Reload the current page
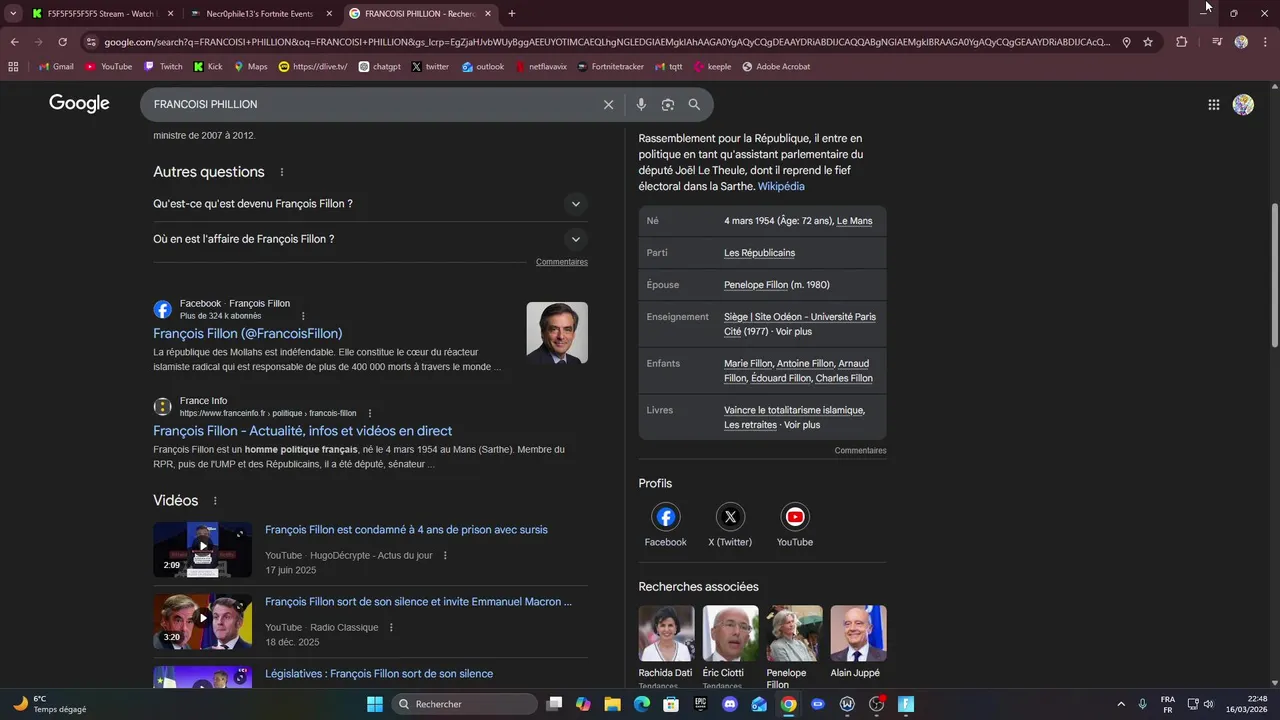 [62, 42]
